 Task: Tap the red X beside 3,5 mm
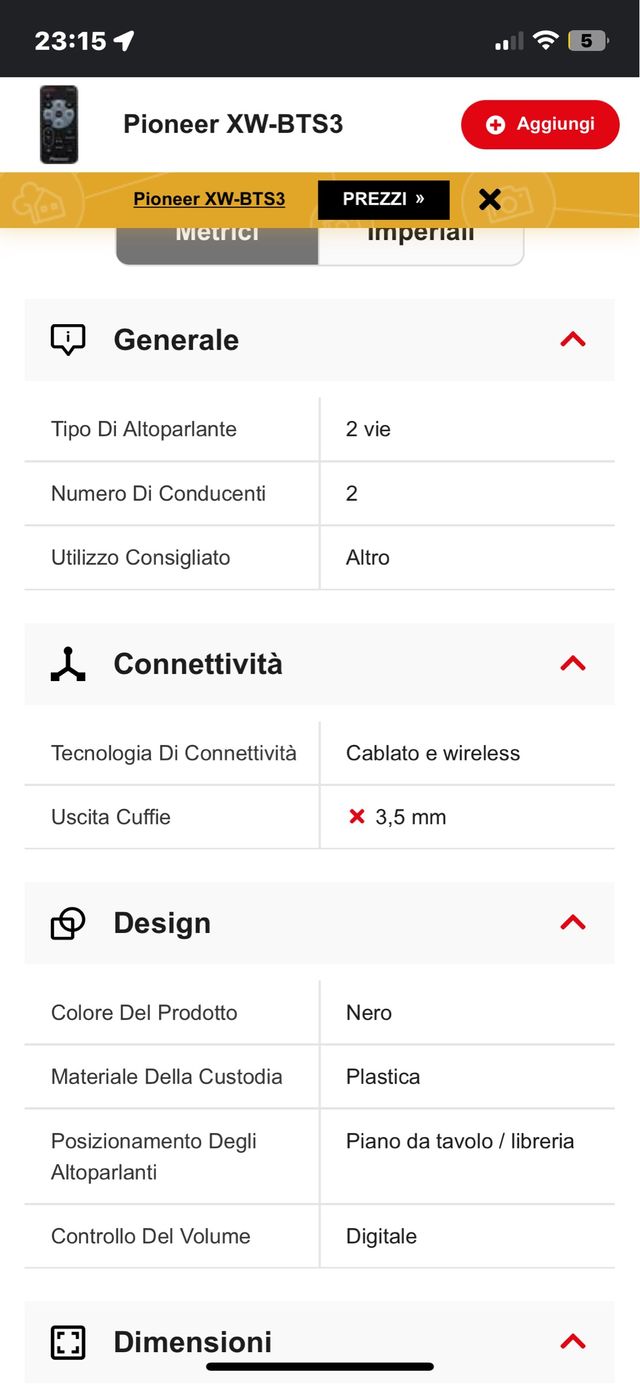(x=357, y=817)
